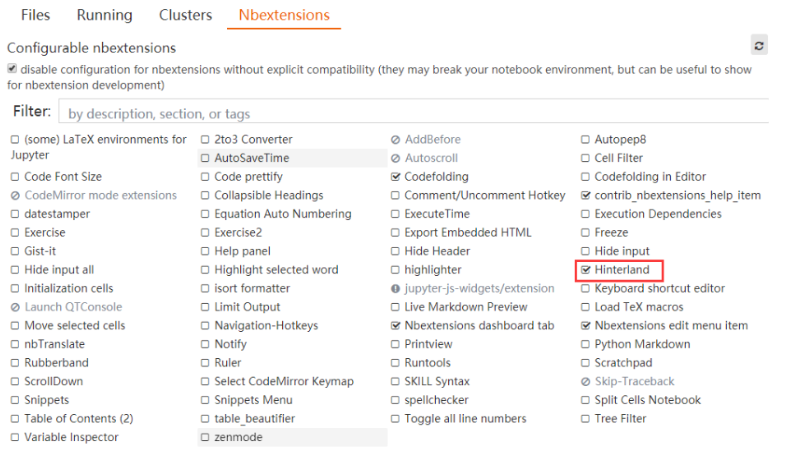The width and height of the screenshot is (797, 451).
Task: Switch to the Files tab
Action: (35, 15)
